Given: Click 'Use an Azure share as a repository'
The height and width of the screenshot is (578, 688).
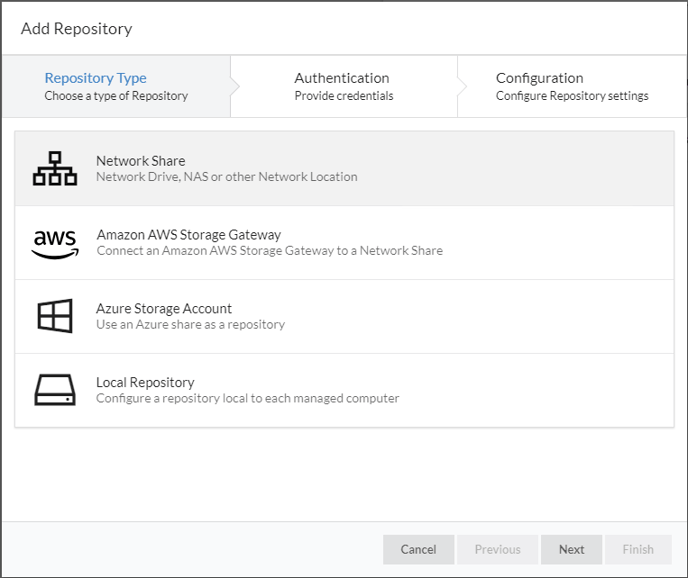Looking at the screenshot, I should pos(190,324).
